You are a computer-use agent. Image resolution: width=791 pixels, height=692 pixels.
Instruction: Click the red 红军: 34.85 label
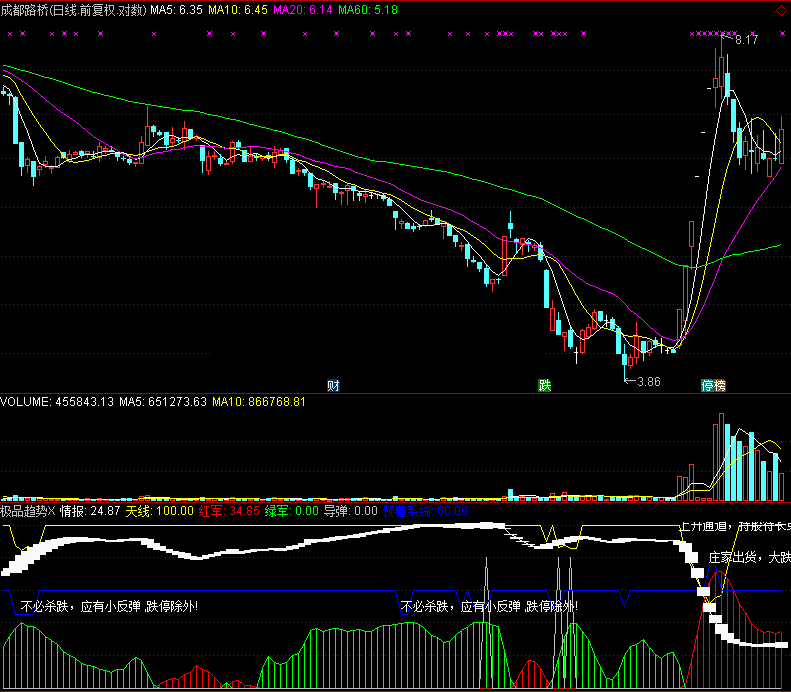(229, 510)
